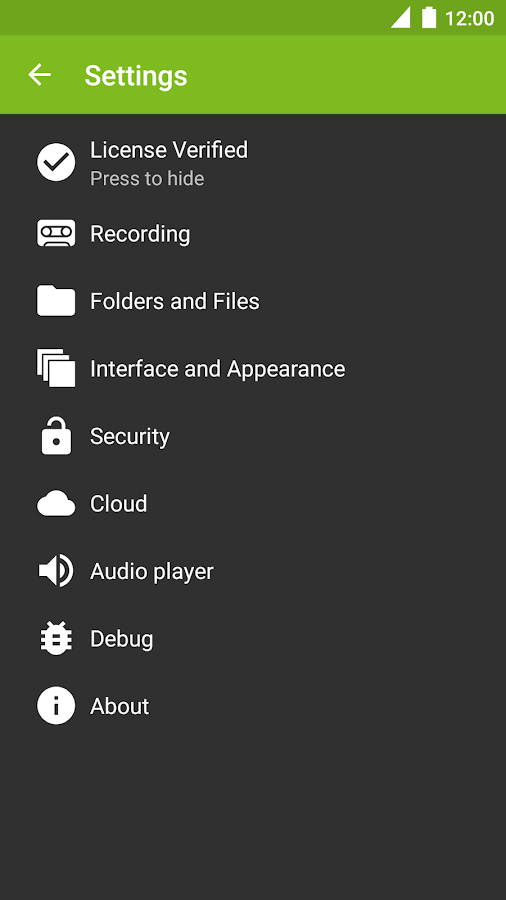Screen dimensions: 506x900
Task: Click the Cloud icon
Action: [x=56, y=503]
